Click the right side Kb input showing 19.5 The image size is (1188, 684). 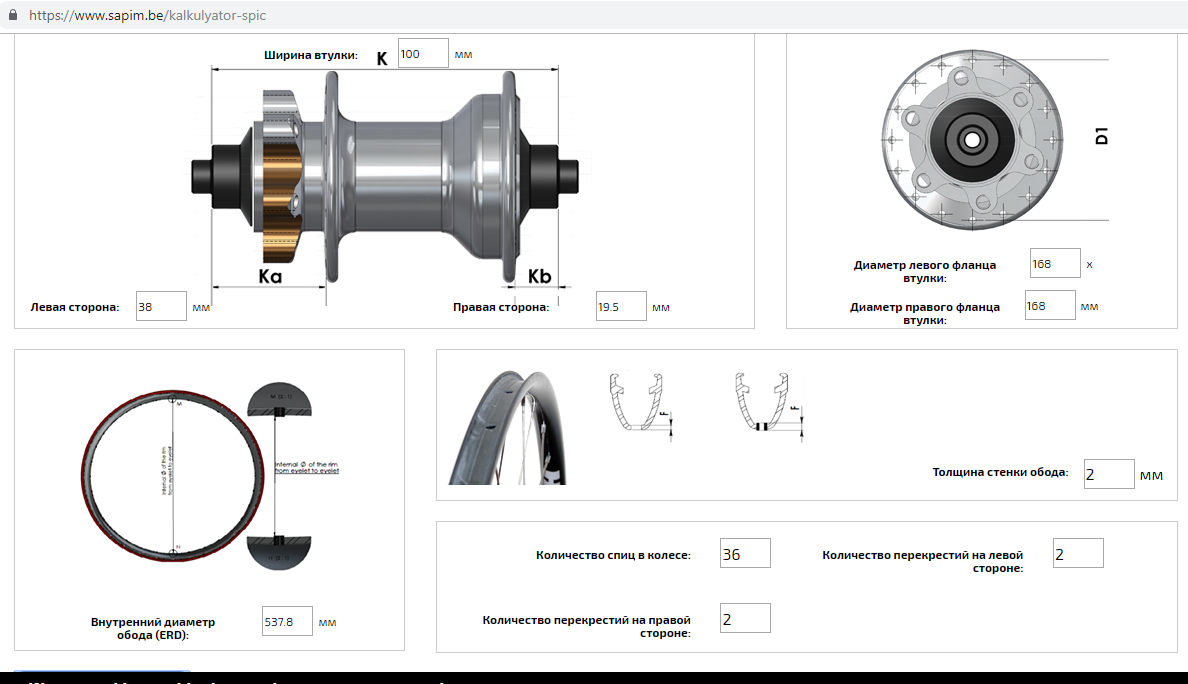pyautogui.click(x=620, y=306)
